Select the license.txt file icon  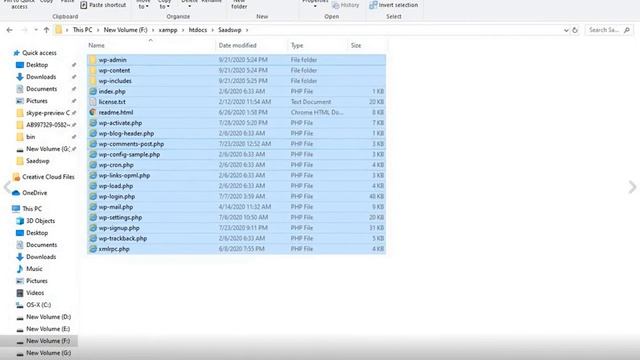point(93,102)
